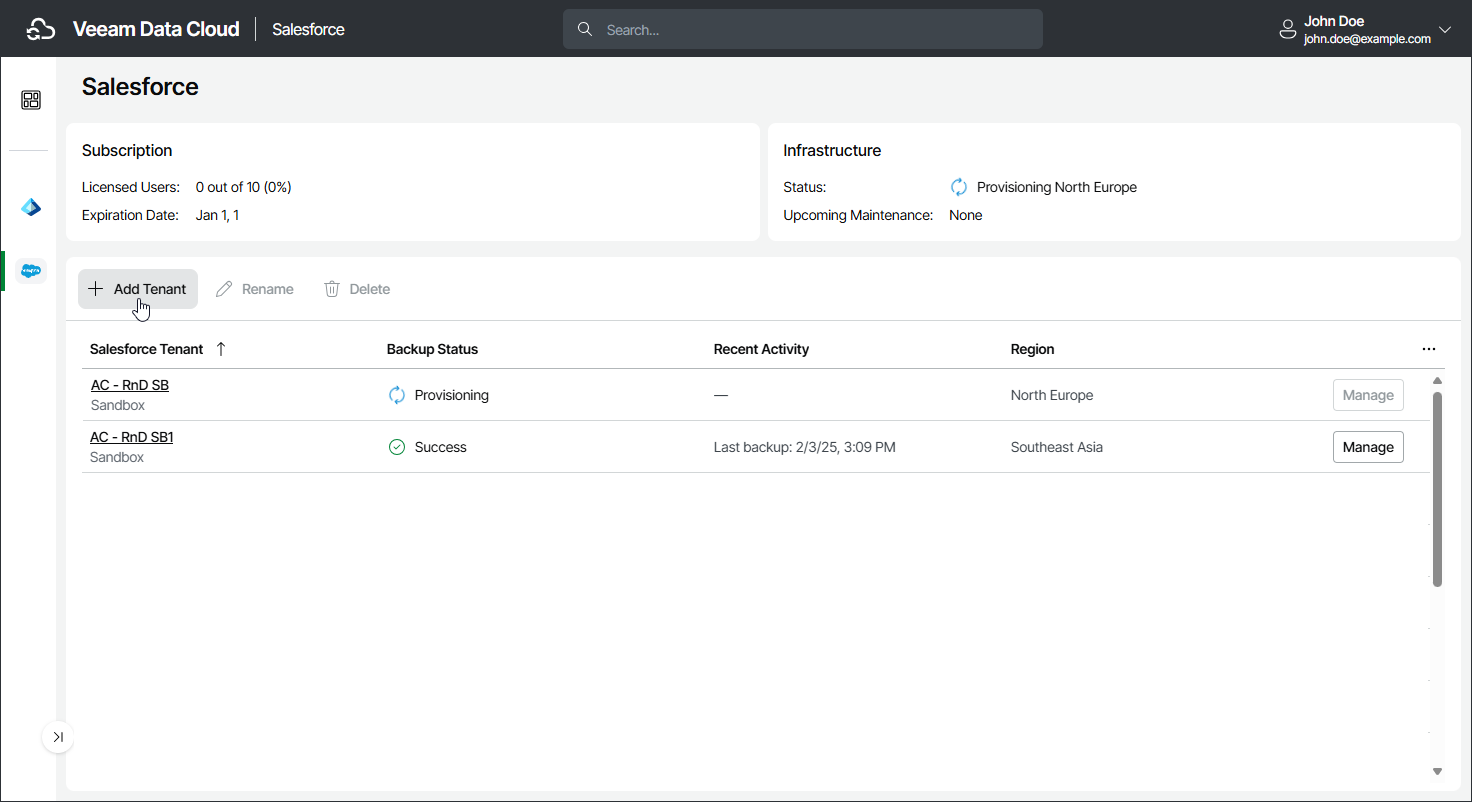Viewport: 1472px width, 802px height.
Task: Click the Subscription panel heading
Action: (x=127, y=150)
